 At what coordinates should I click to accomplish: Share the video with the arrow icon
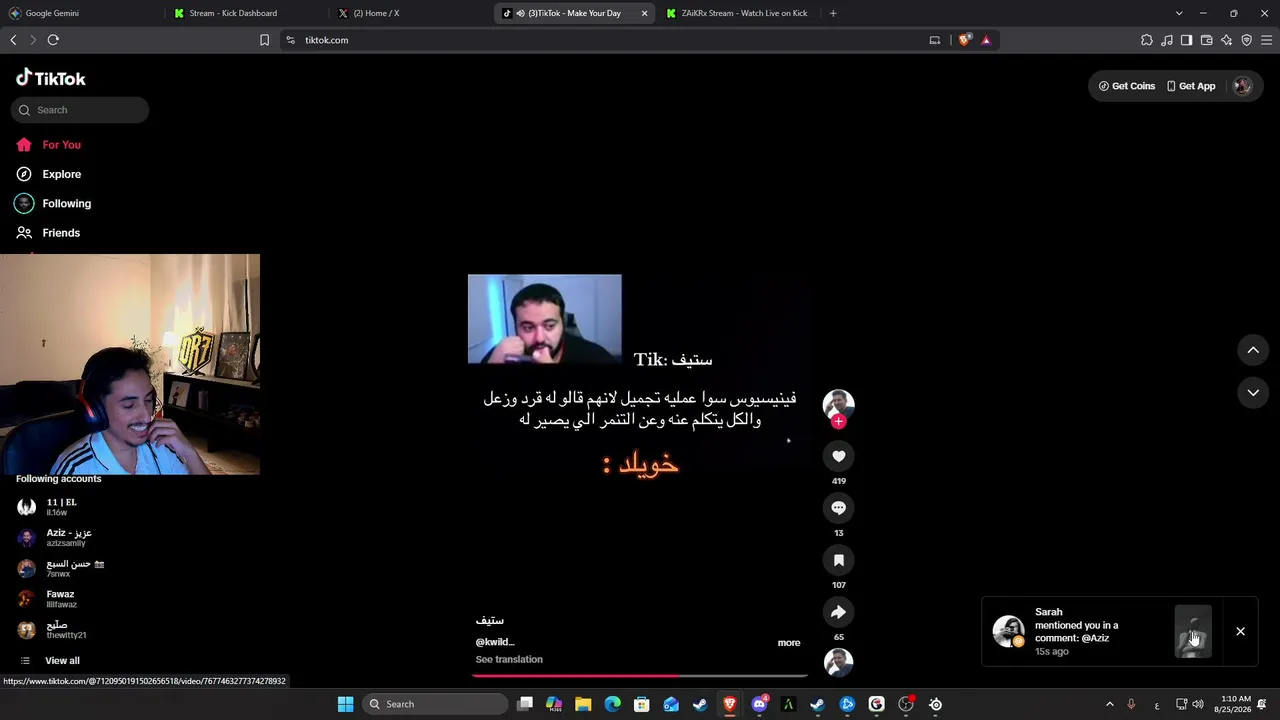tap(838, 612)
